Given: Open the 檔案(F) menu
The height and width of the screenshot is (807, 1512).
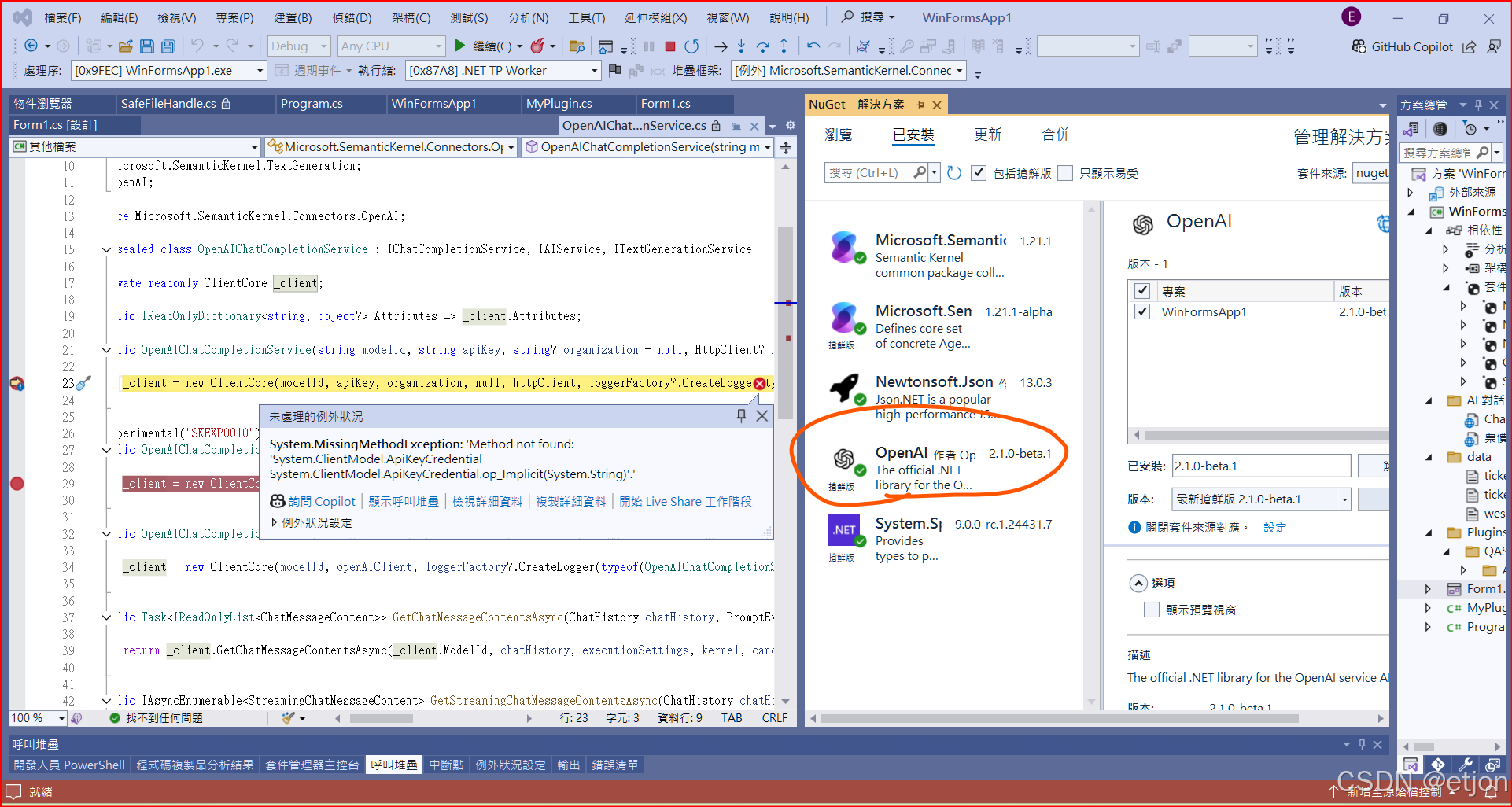Looking at the screenshot, I should (62, 17).
